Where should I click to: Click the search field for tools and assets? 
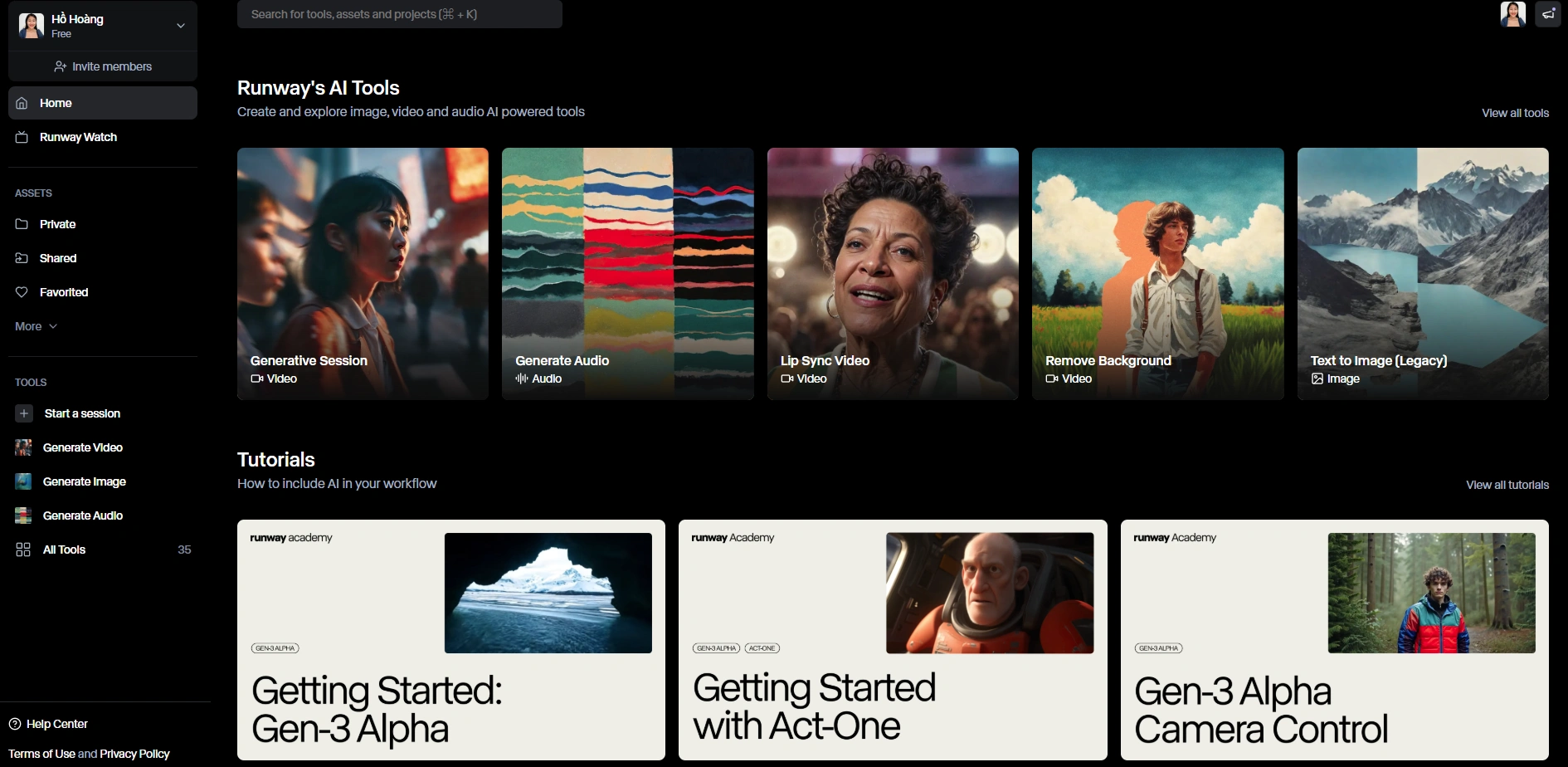pyautogui.click(x=400, y=14)
